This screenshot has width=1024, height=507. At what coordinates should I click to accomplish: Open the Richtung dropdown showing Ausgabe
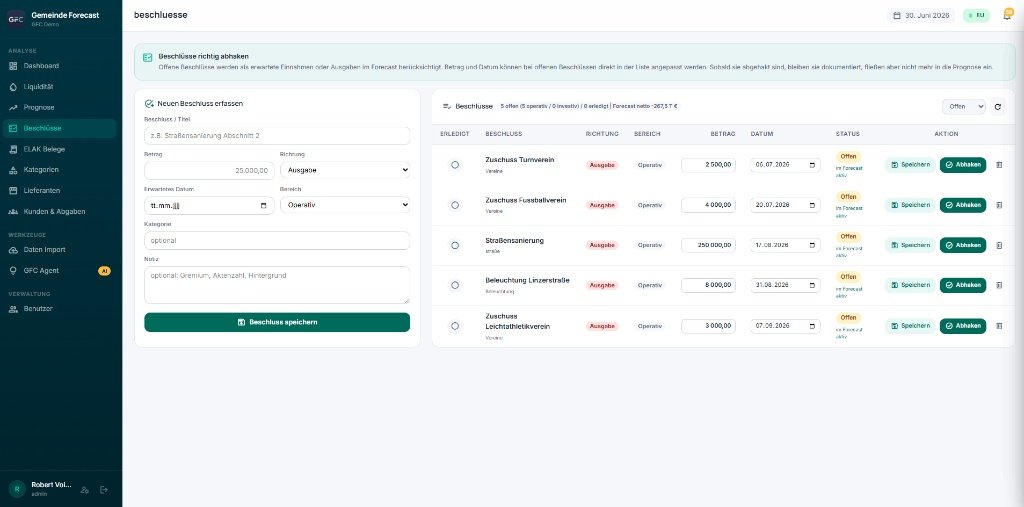(345, 171)
